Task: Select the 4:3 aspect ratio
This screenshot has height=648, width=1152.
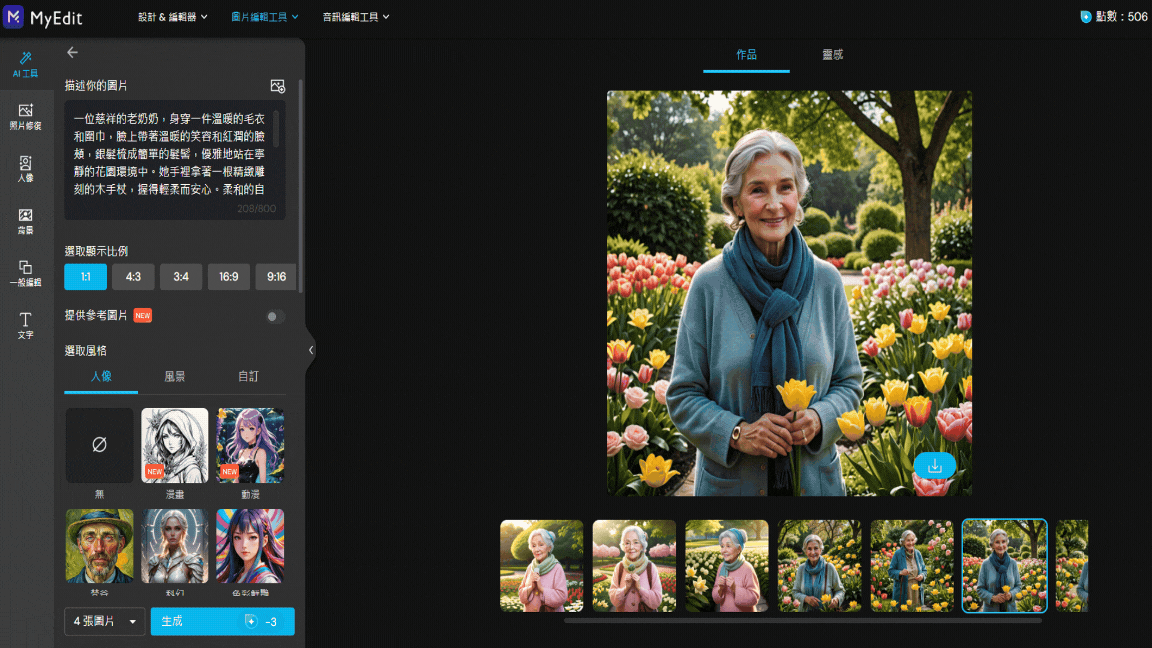Action: [133, 277]
